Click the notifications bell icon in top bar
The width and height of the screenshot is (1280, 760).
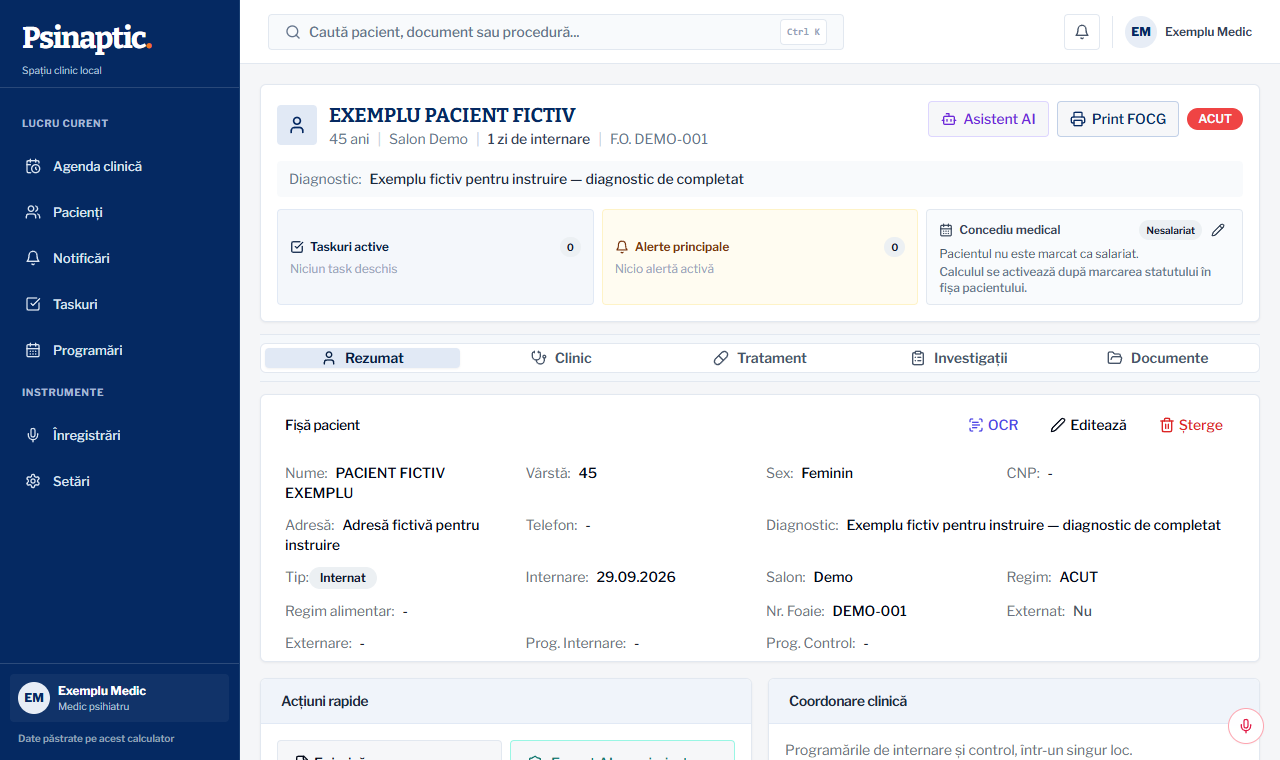tap(1082, 32)
